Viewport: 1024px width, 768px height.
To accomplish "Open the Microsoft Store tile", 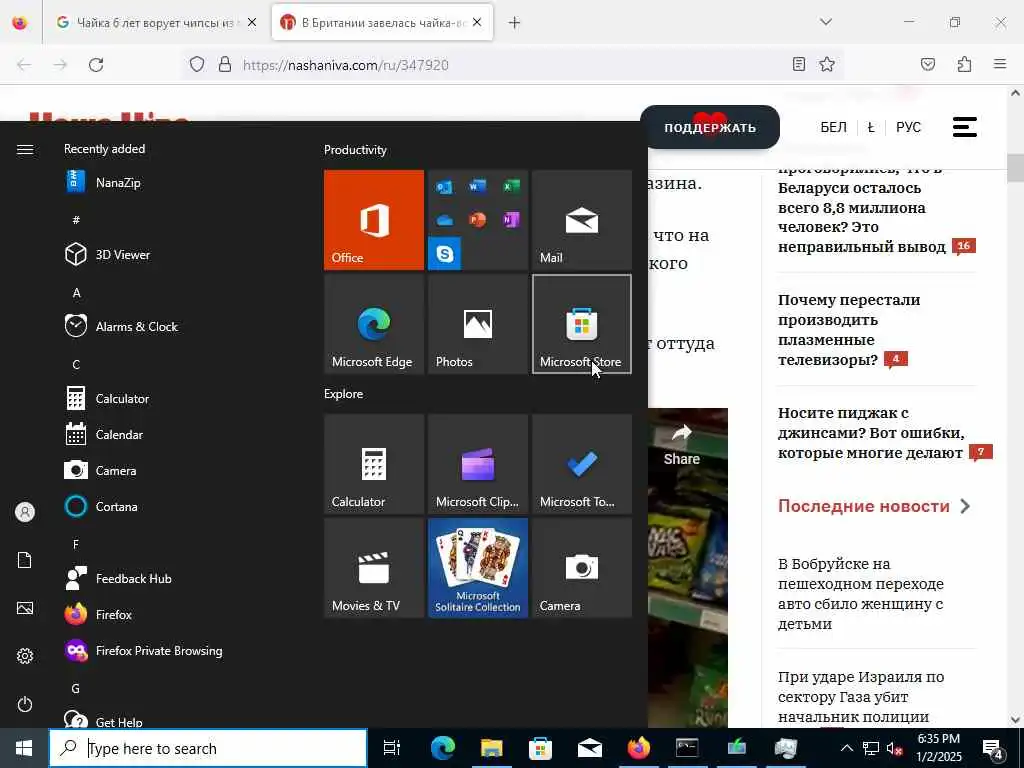I will [582, 324].
